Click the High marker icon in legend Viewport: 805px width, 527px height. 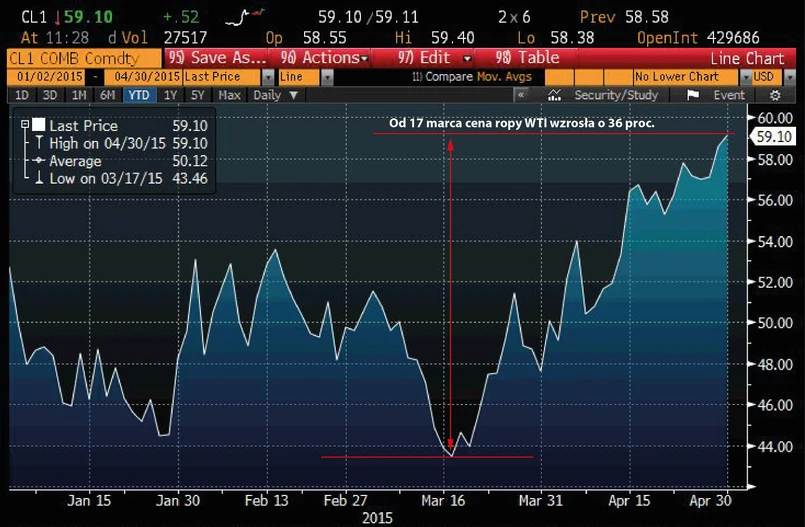click(x=39, y=143)
